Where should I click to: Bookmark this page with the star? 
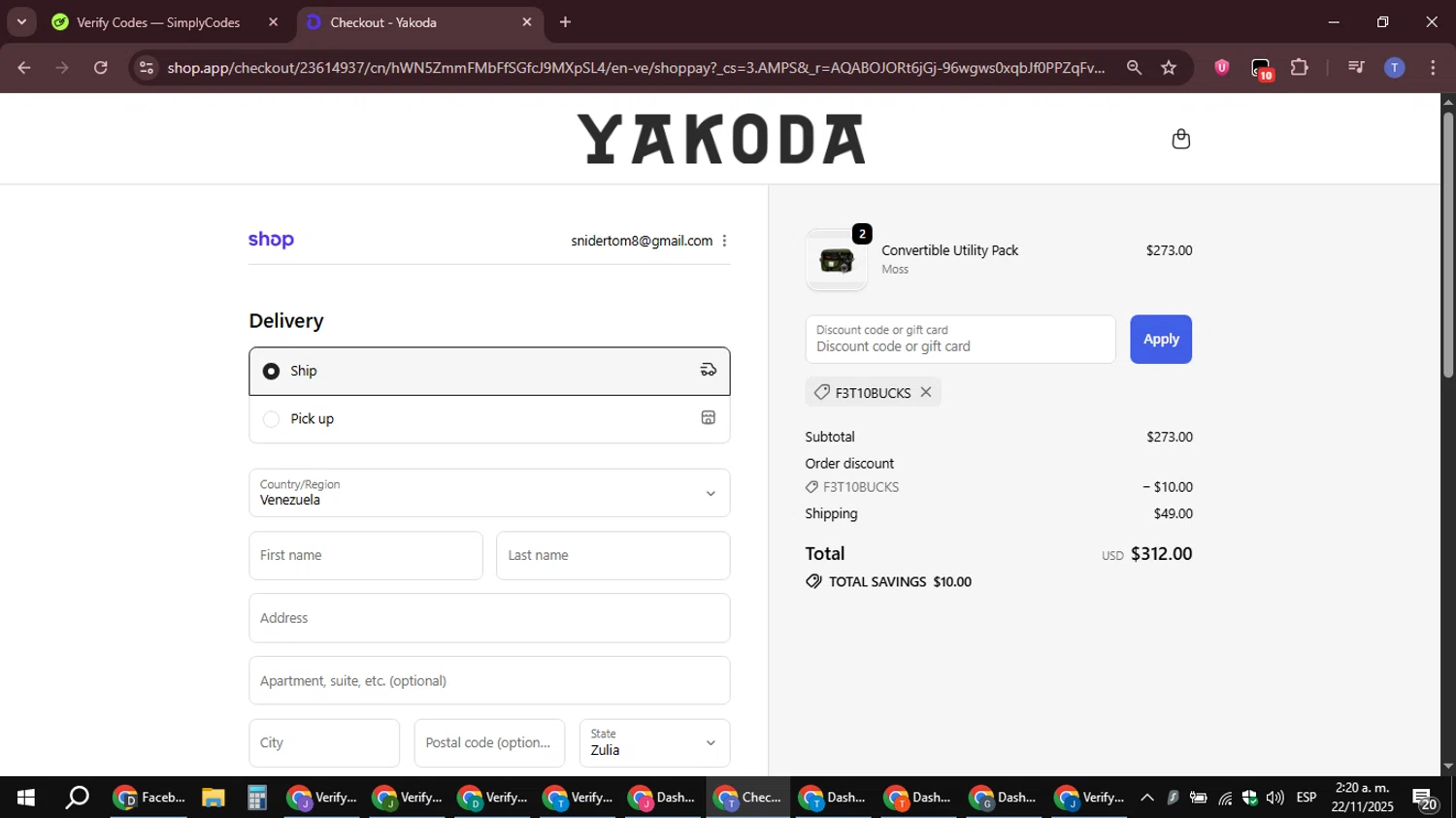[1169, 67]
